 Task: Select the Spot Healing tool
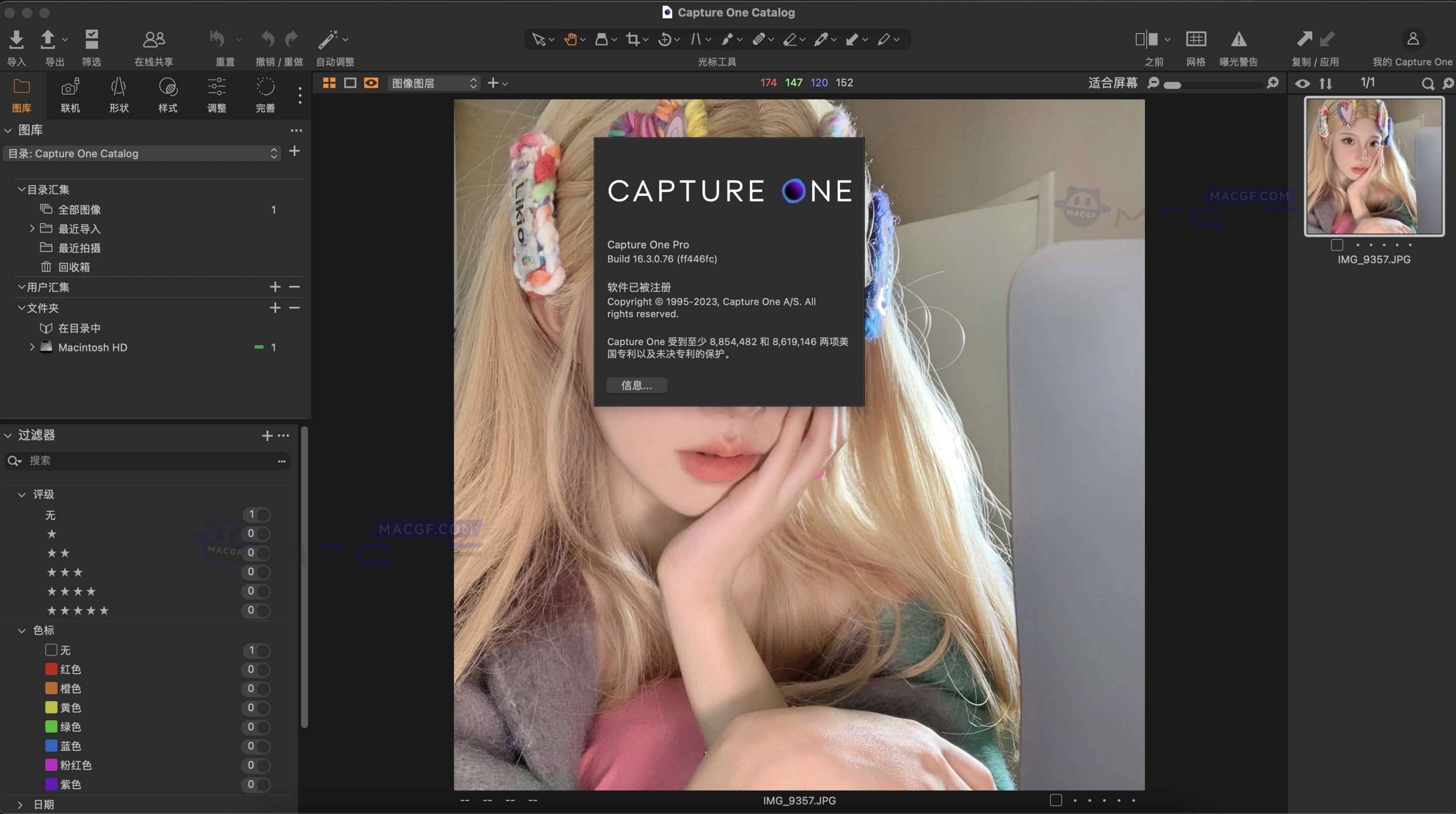(760, 38)
